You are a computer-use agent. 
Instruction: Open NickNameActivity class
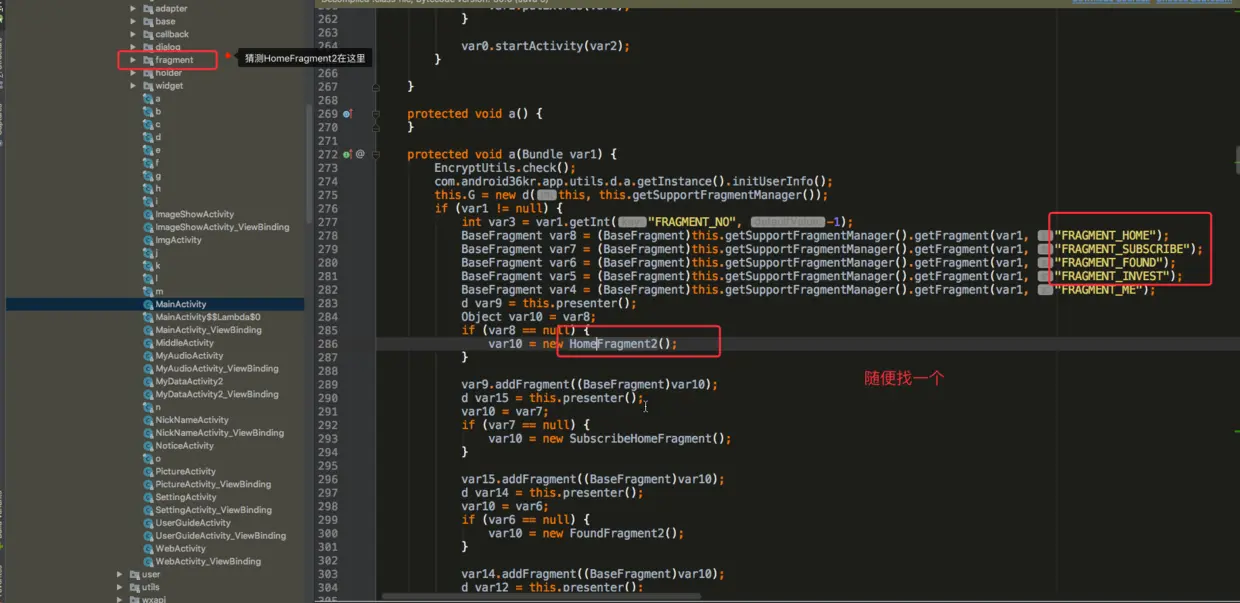[192, 420]
